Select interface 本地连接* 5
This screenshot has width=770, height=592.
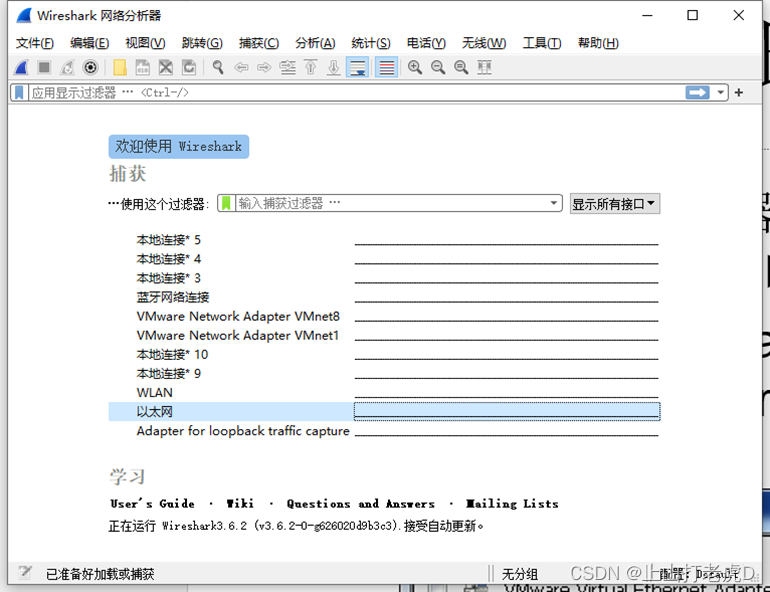[x=384, y=240]
